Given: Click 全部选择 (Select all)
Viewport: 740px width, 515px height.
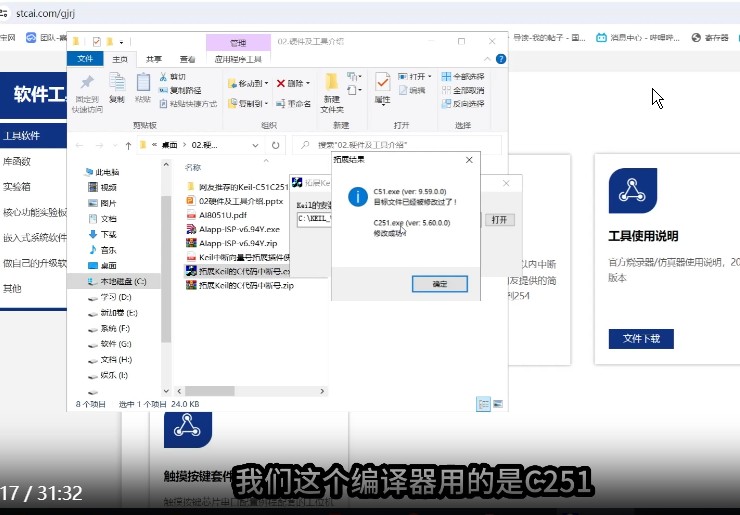Looking at the screenshot, I should [463, 76].
